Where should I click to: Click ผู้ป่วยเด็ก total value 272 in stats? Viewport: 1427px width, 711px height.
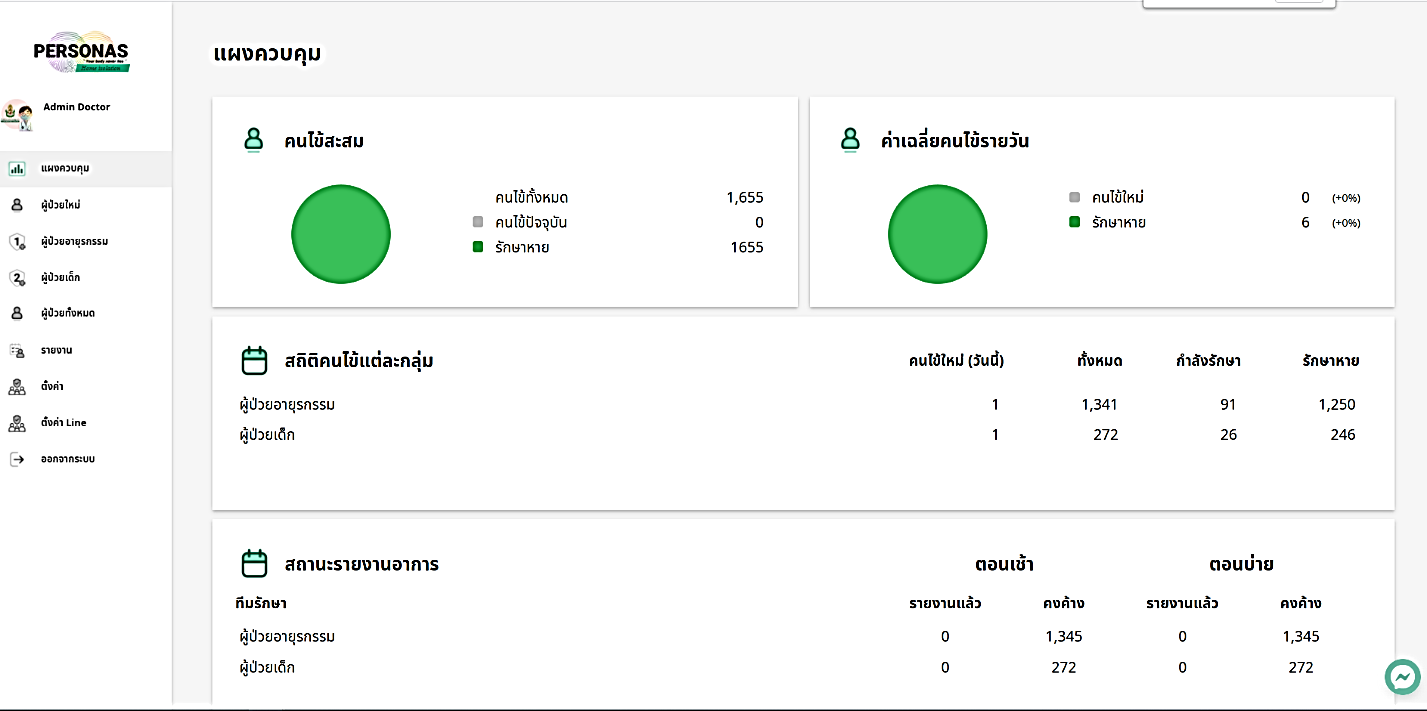[1105, 435]
